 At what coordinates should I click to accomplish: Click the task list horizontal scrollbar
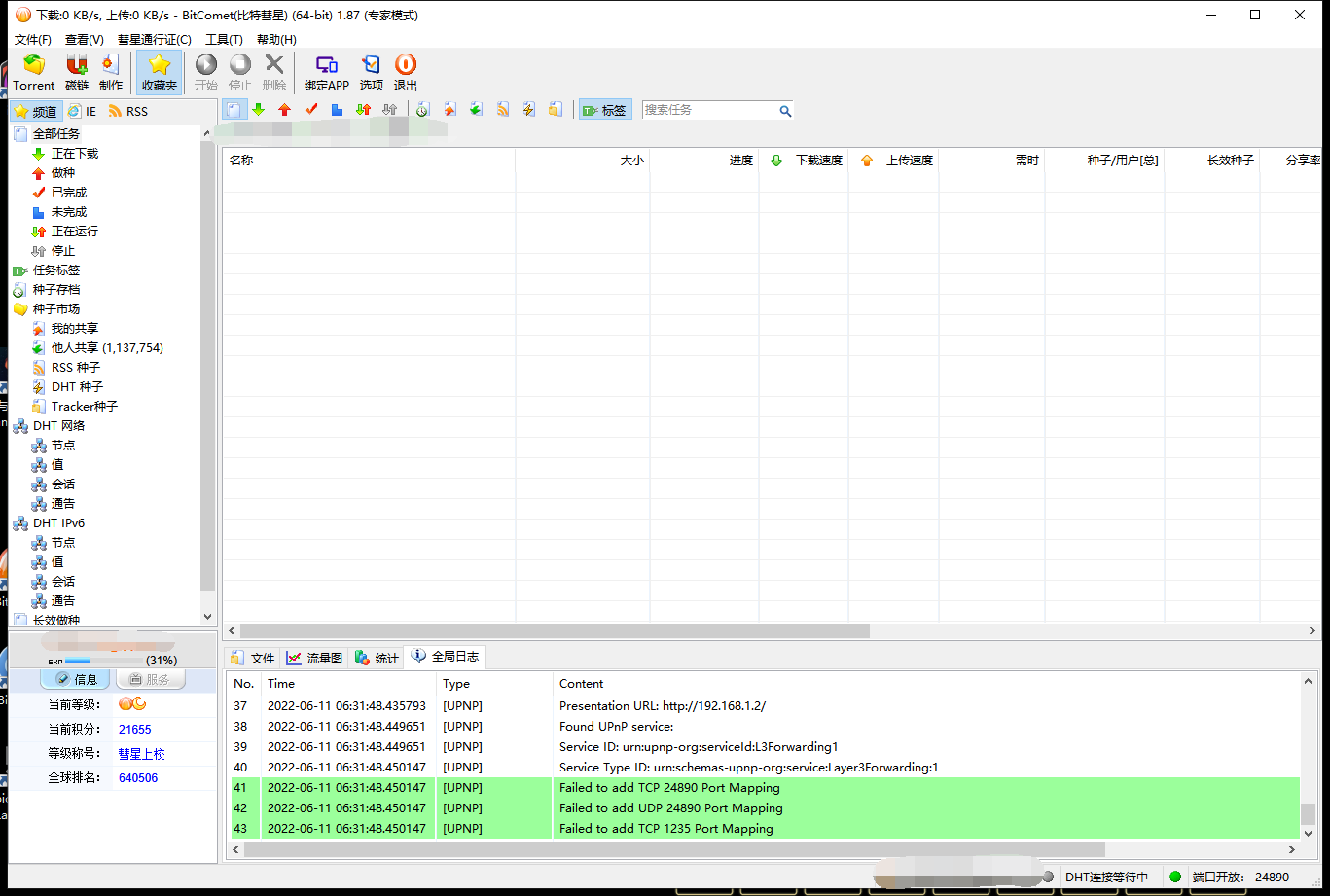[x=555, y=631]
